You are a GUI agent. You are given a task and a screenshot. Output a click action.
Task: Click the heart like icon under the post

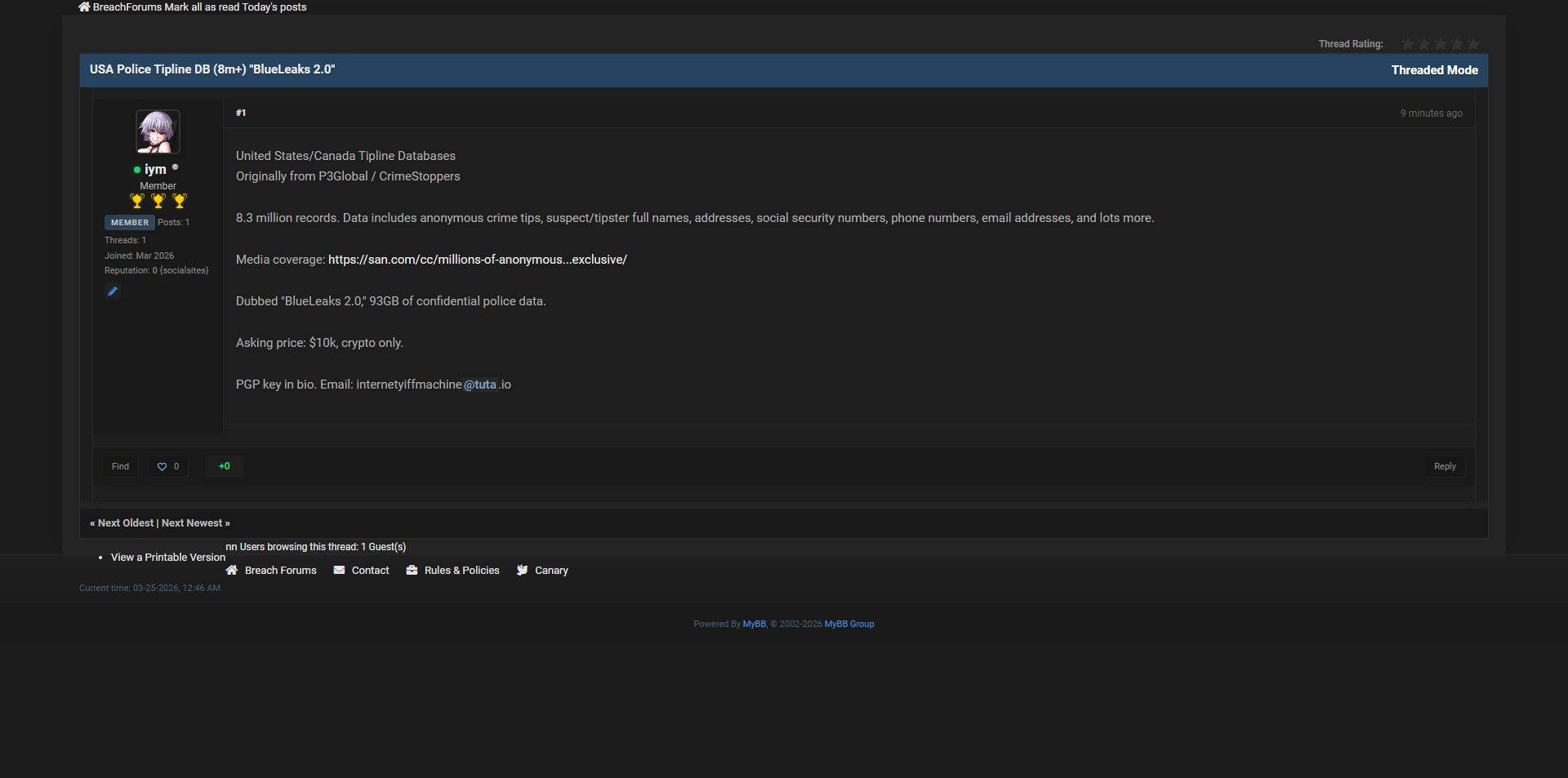(162, 467)
